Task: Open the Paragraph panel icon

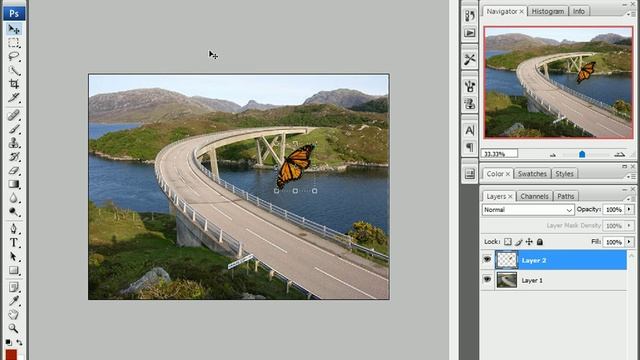Action: click(470, 147)
